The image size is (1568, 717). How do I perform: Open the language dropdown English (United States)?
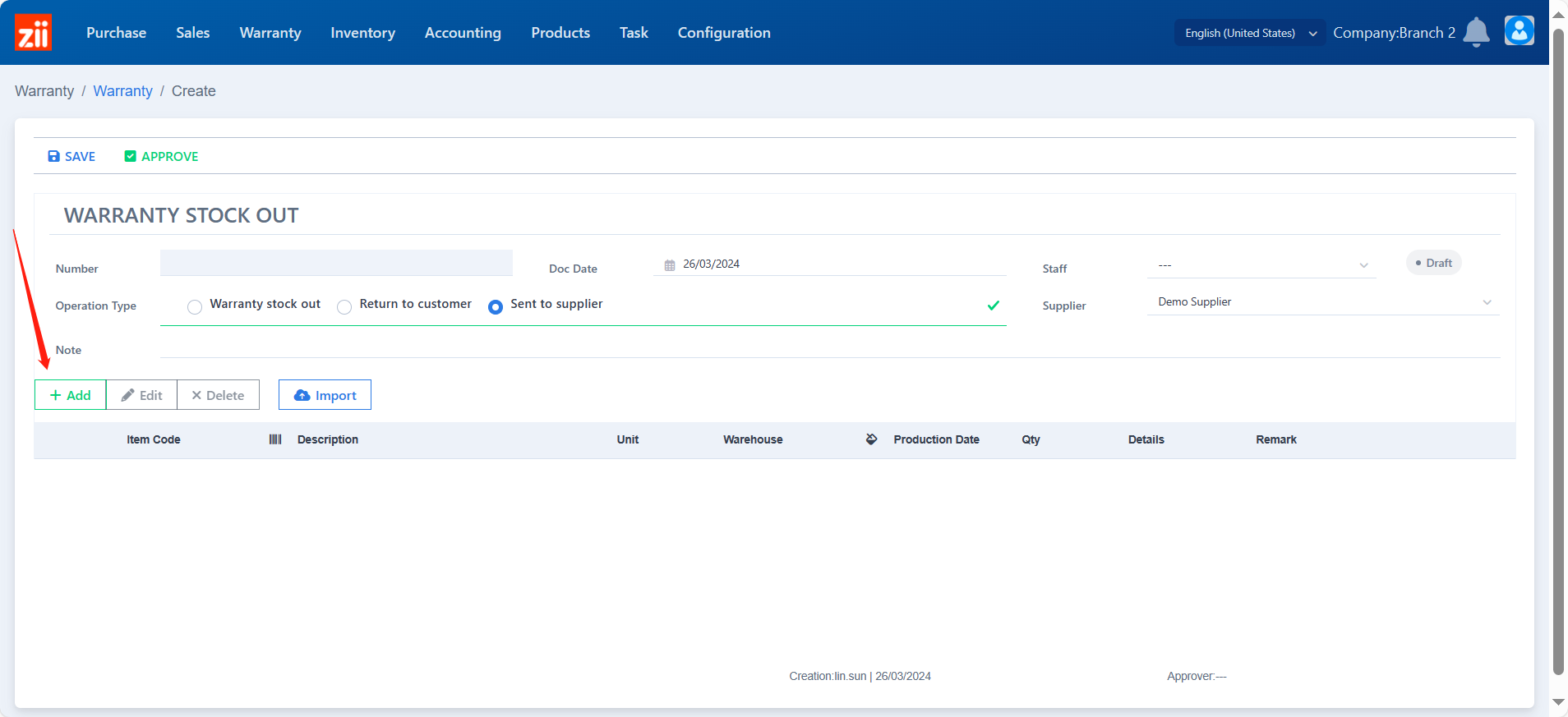[x=1250, y=33]
